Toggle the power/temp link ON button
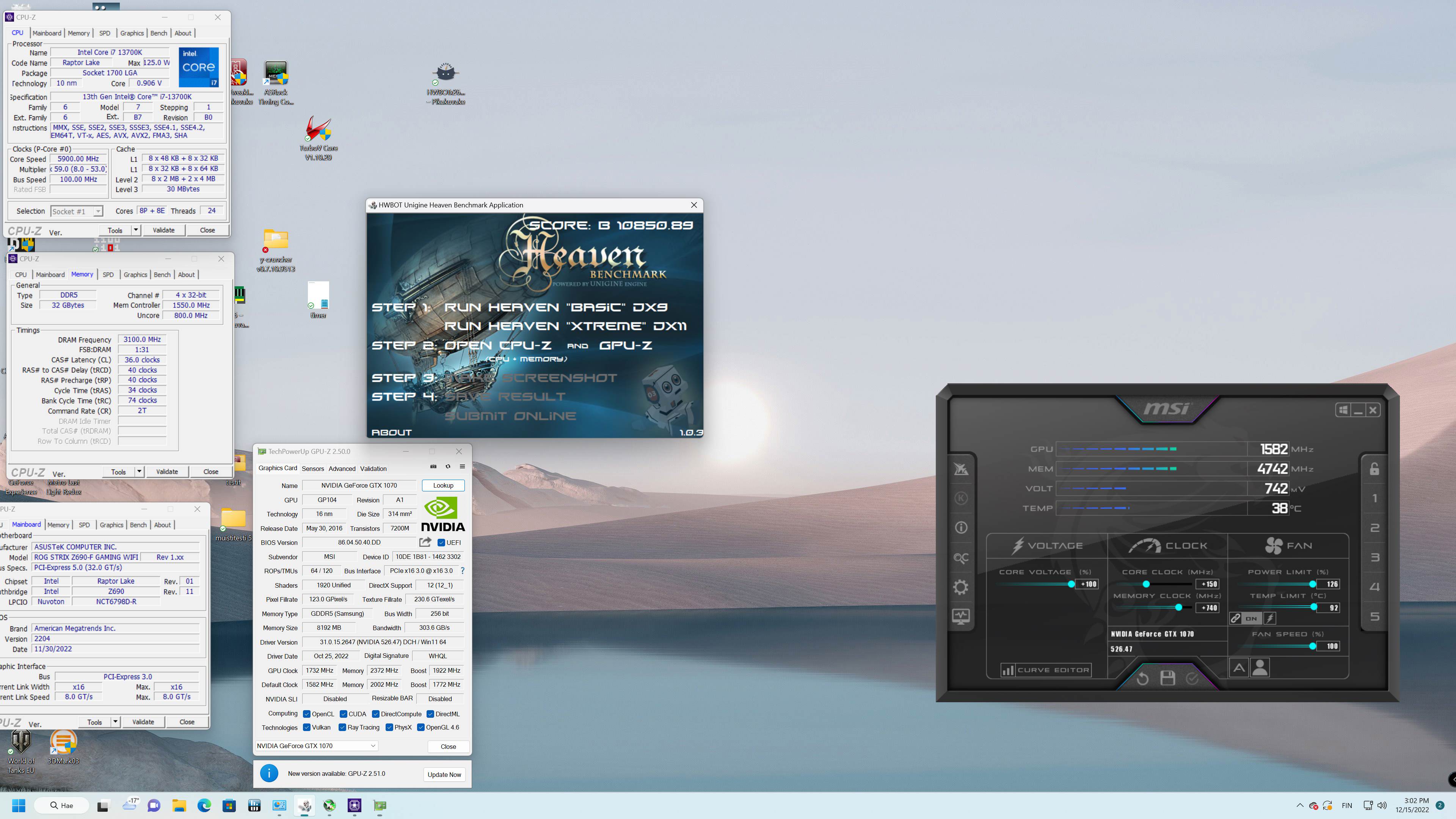Viewport: 1456px width, 819px height. [x=1251, y=618]
